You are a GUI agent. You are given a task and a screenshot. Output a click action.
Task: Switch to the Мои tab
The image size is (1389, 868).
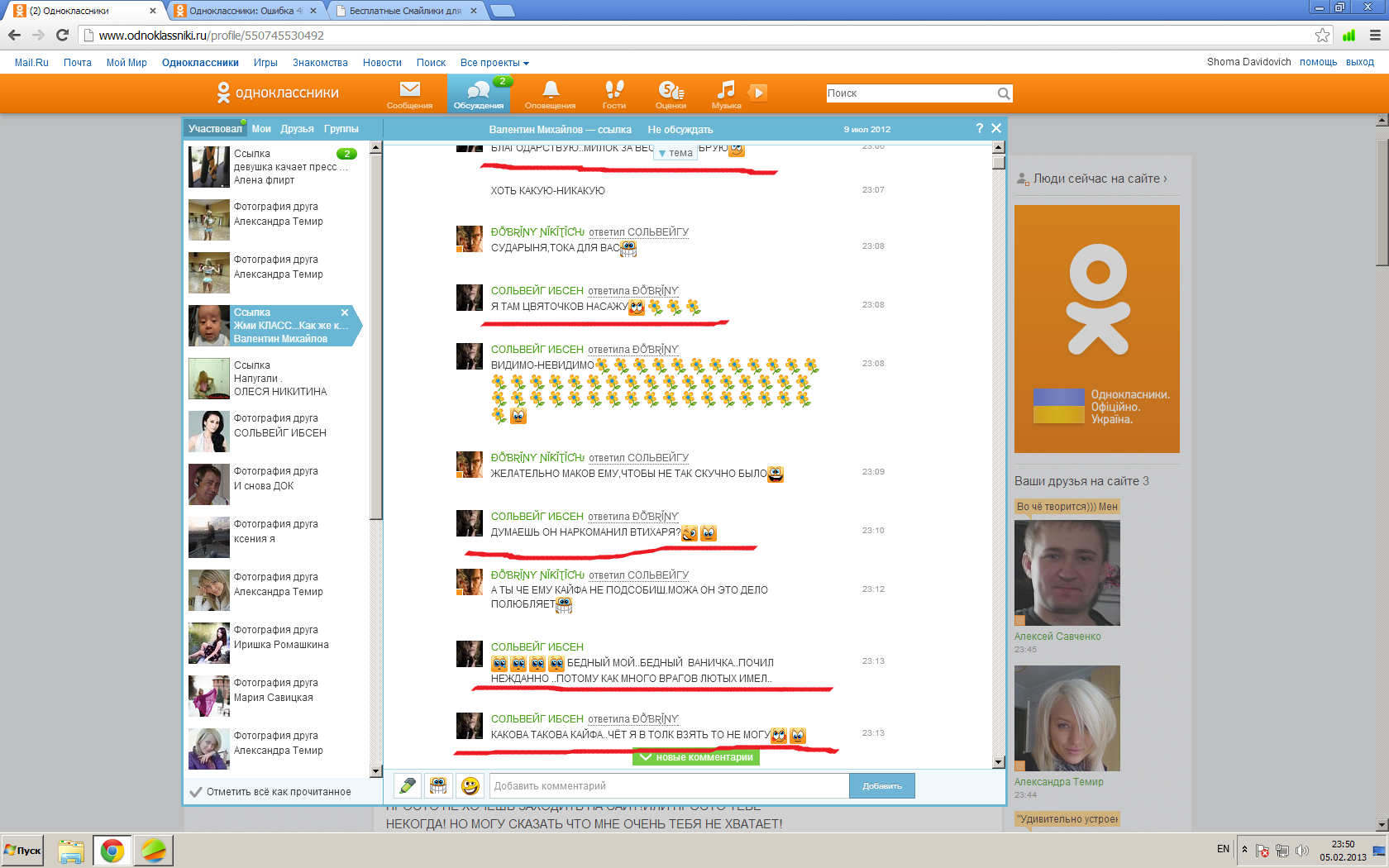pos(261,129)
